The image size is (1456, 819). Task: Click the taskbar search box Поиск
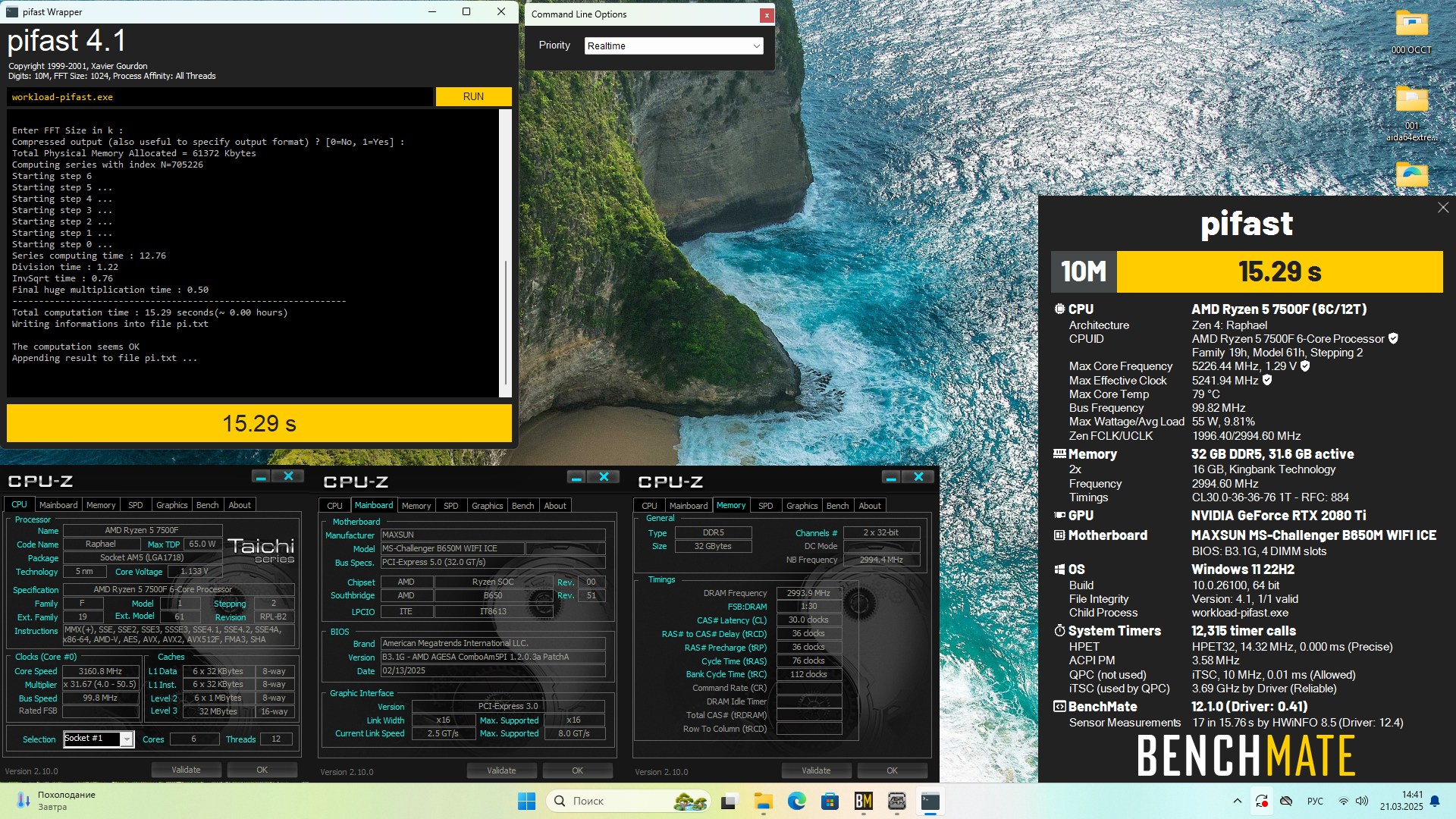[628, 801]
